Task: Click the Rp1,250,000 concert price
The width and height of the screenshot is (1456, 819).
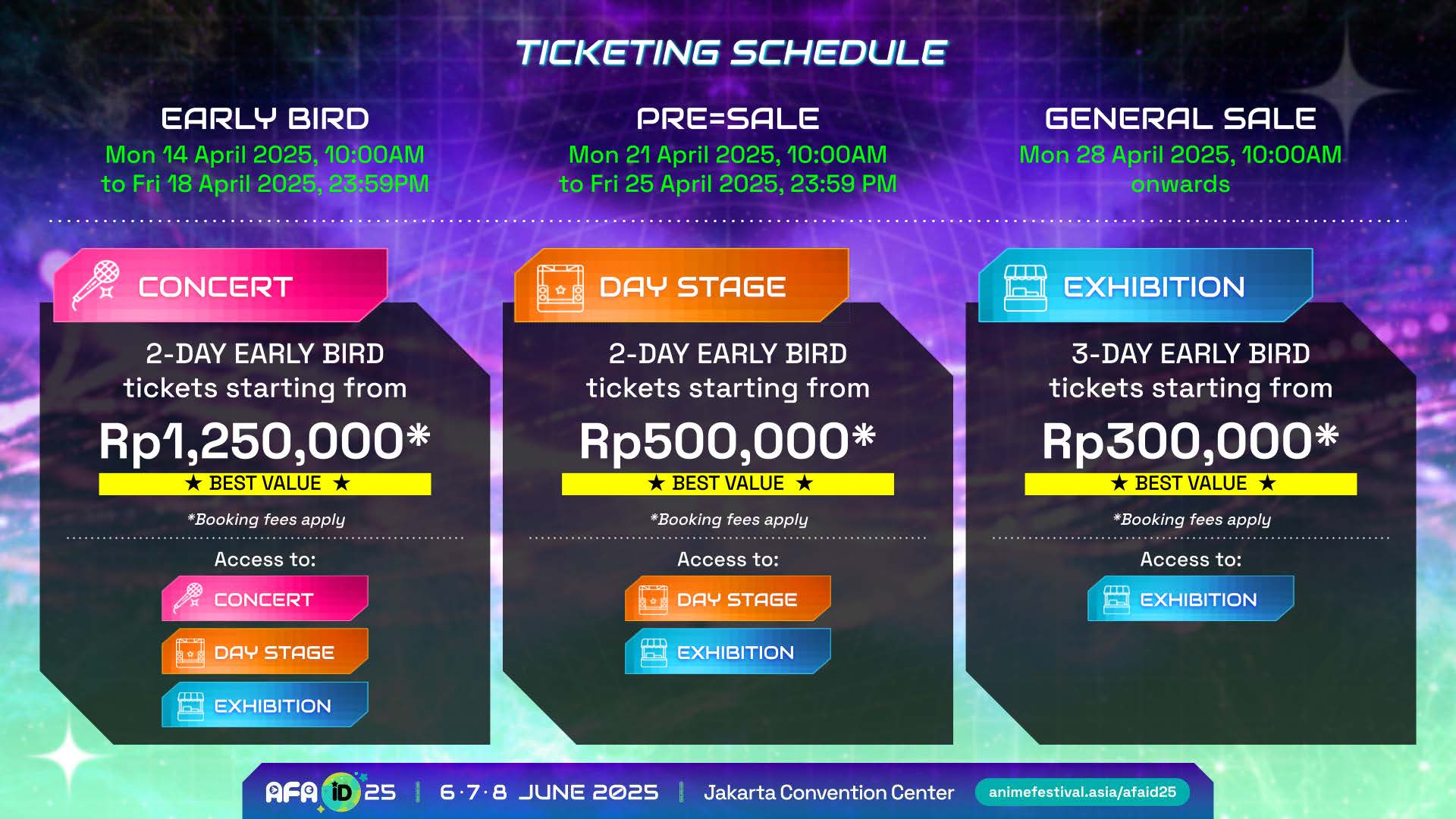Action: (x=265, y=441)
